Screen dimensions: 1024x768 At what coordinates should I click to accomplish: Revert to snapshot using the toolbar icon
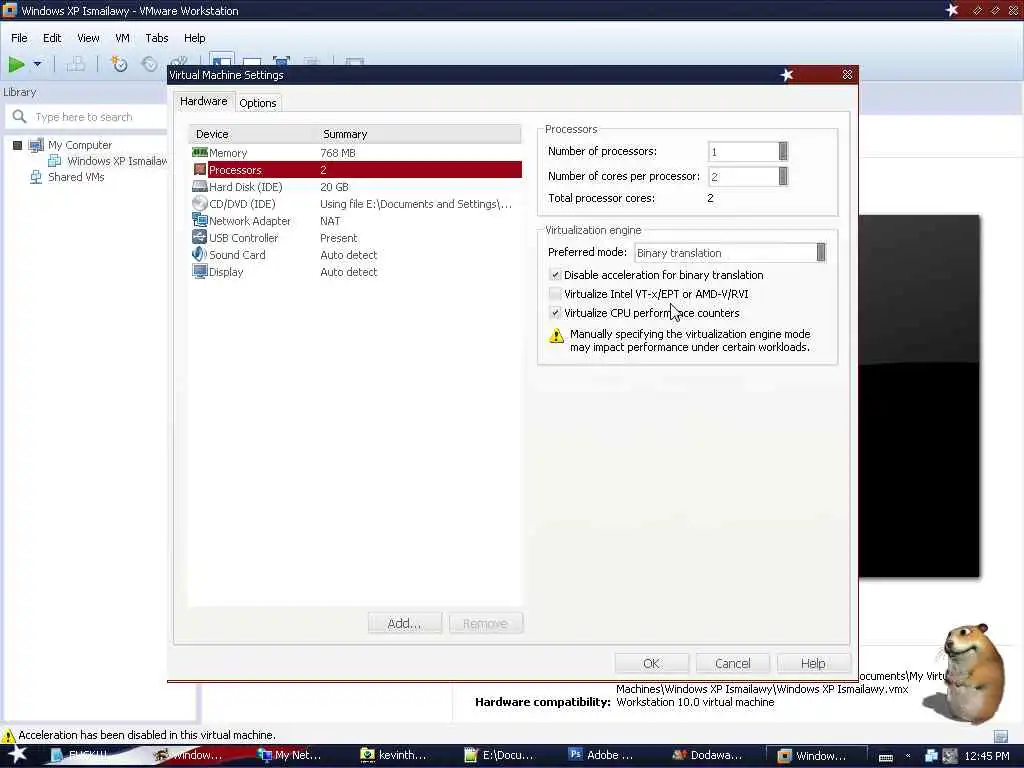point(150,64)
